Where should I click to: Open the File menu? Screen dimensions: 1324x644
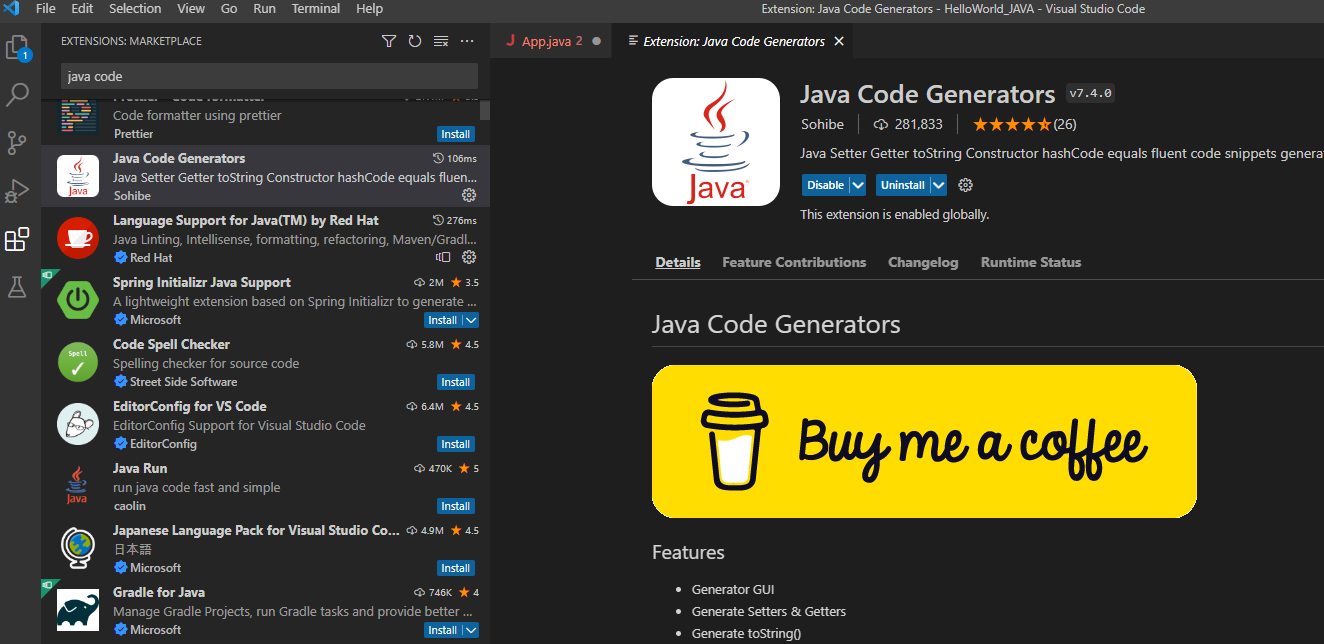click(46, 9)
